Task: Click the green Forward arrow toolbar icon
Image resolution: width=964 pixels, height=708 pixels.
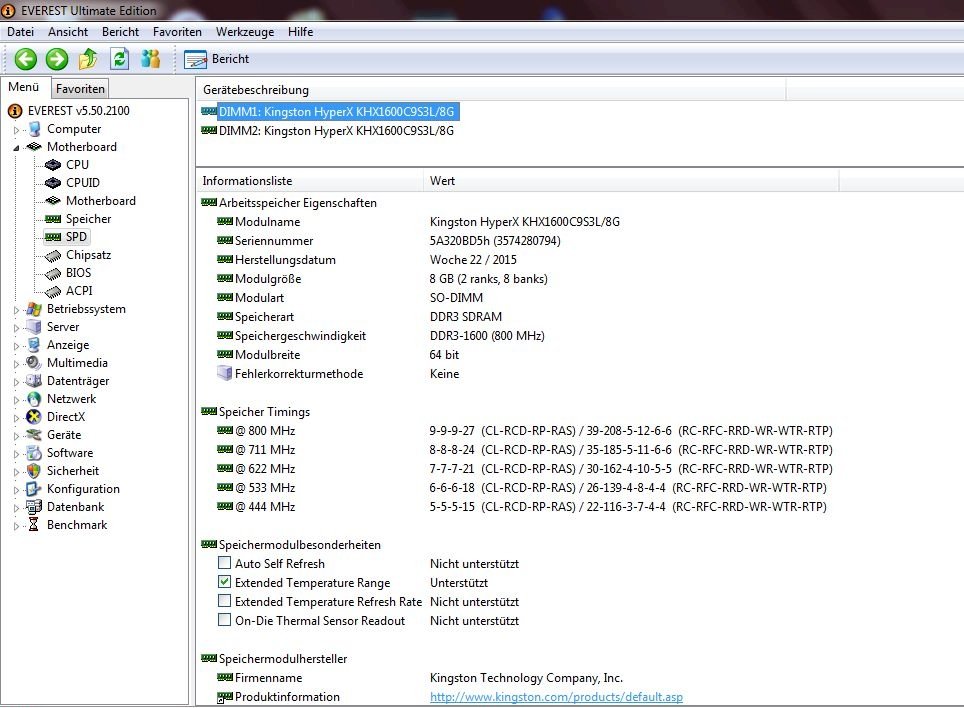Action: point(57,59)
